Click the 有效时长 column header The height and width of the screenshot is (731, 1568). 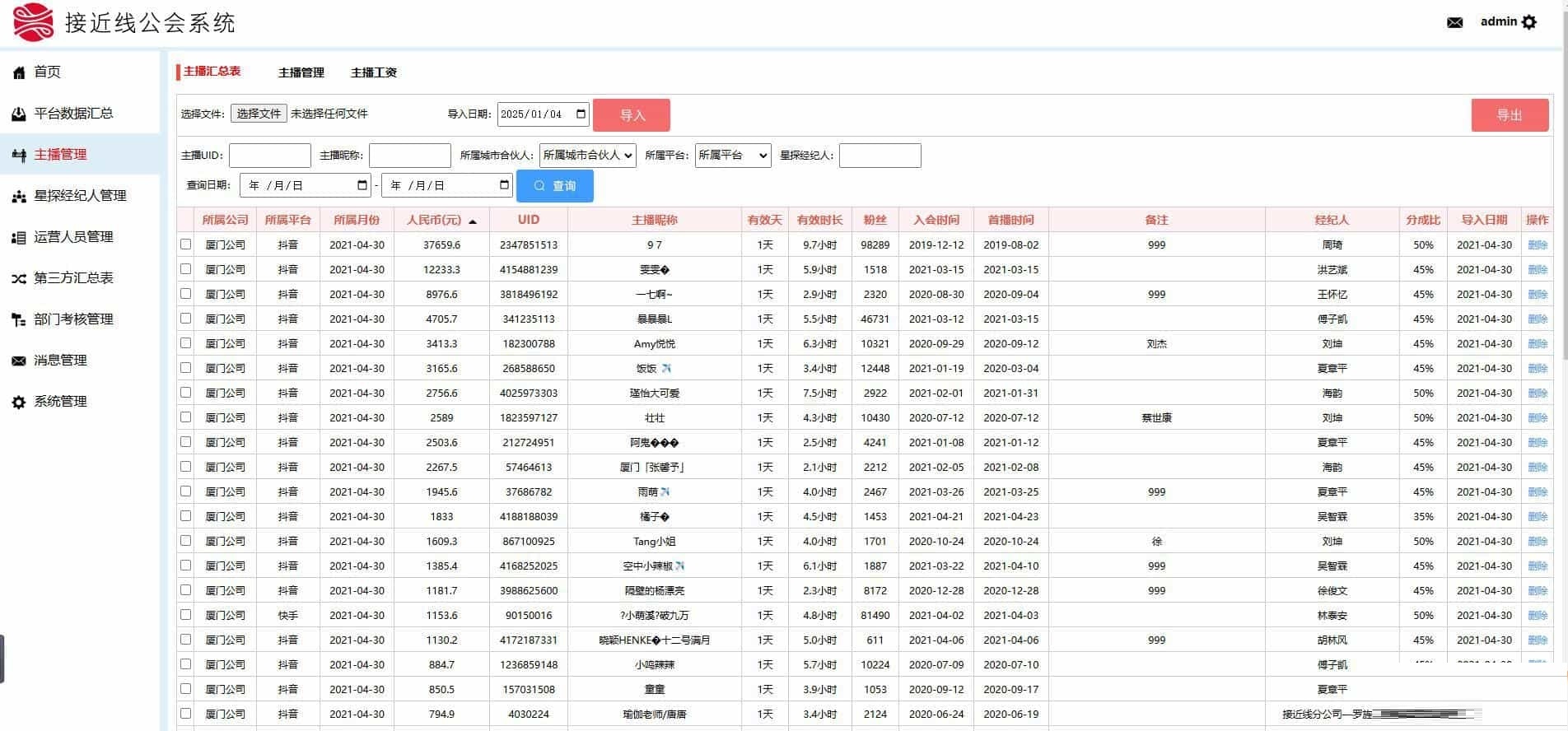coord(819,220)
